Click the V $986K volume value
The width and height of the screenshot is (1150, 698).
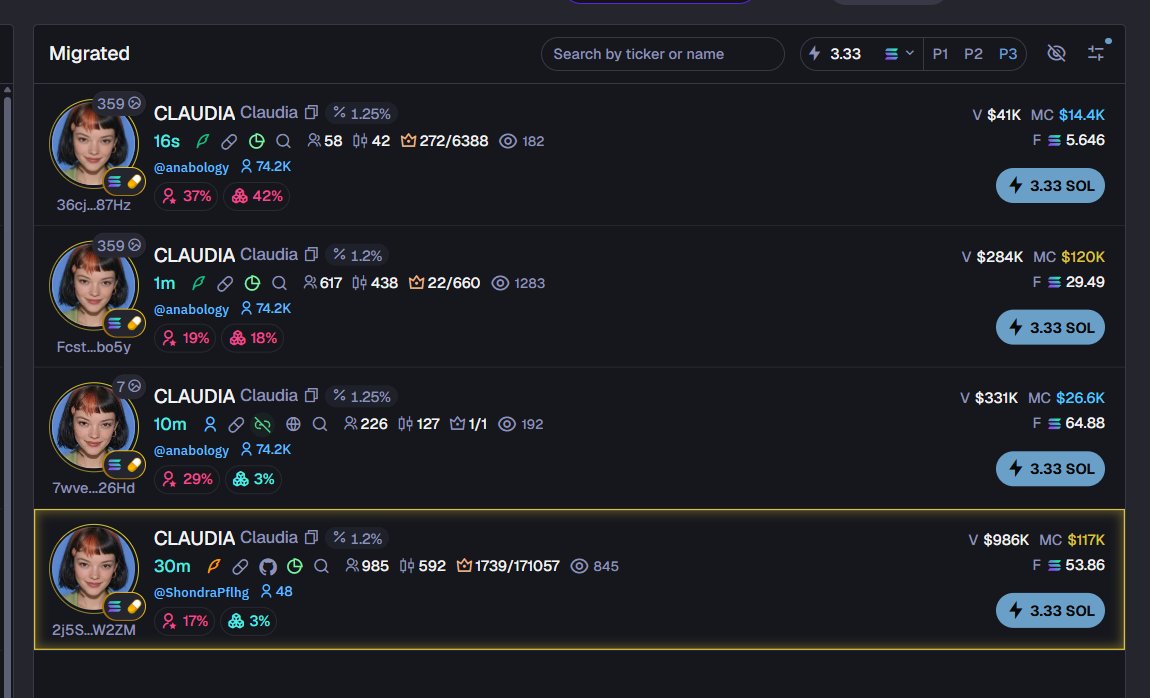point(998,540)
